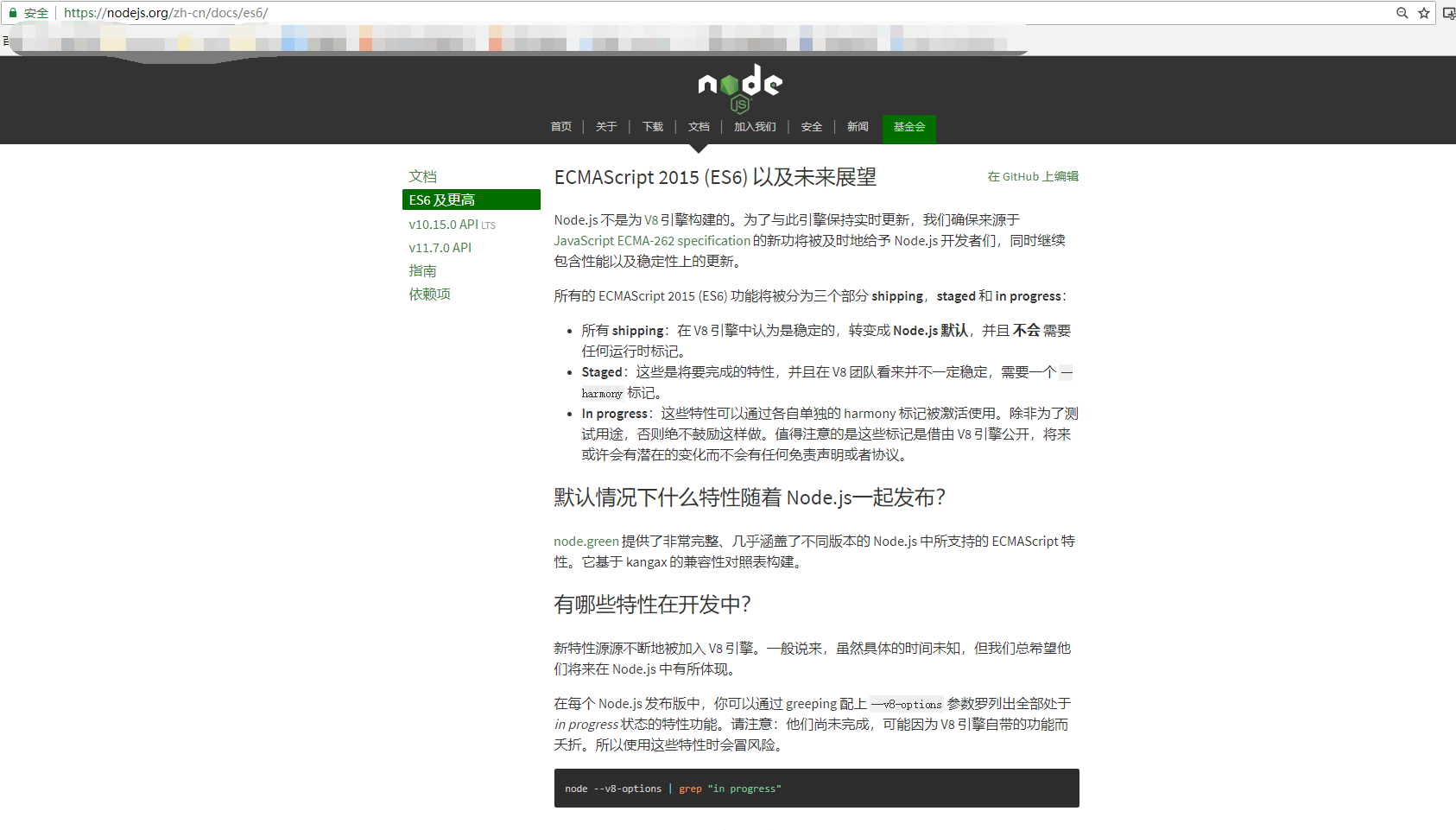Click the zoom magnifier icon in address bar
This screenshot has width=1456, height=830.
click(1402, 13)
